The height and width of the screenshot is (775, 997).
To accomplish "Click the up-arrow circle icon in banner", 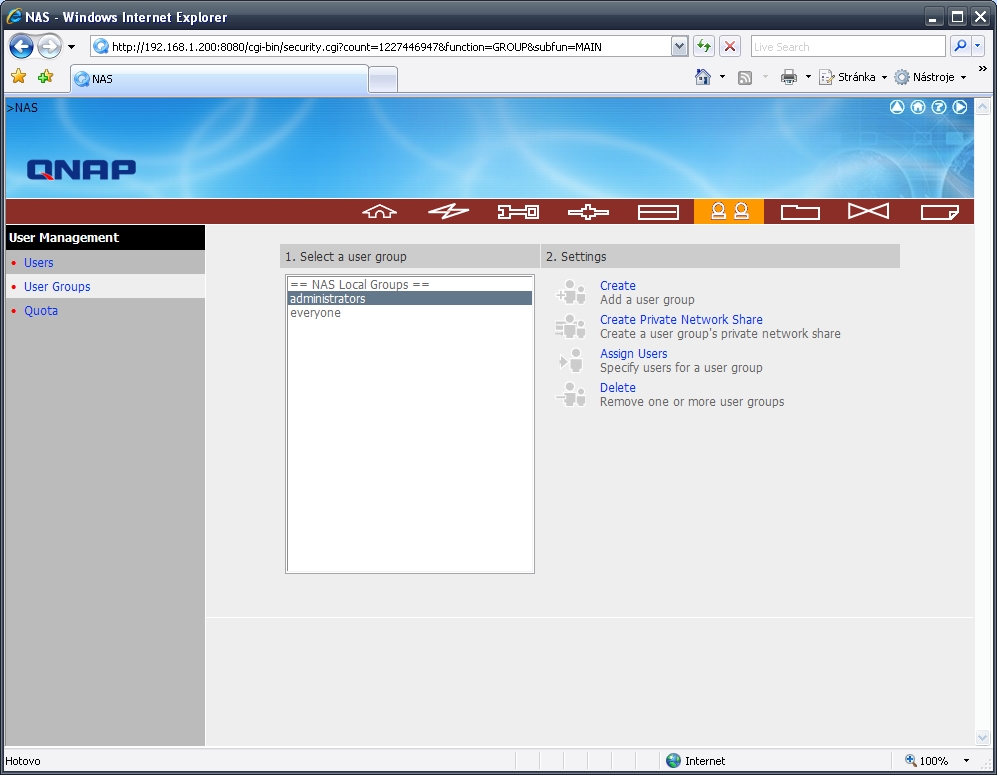I will [897, 107].
